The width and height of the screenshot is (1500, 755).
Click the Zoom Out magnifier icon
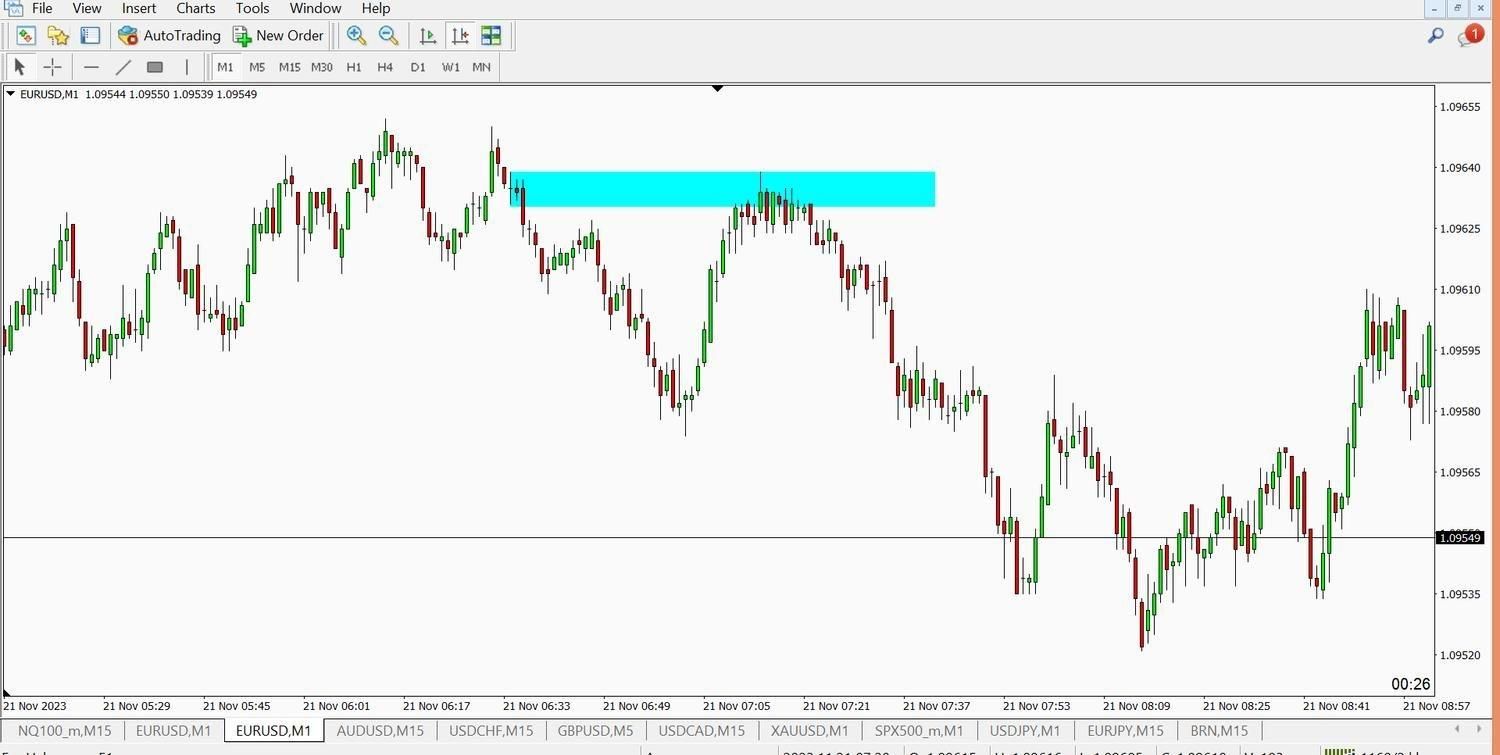[389, 35]
